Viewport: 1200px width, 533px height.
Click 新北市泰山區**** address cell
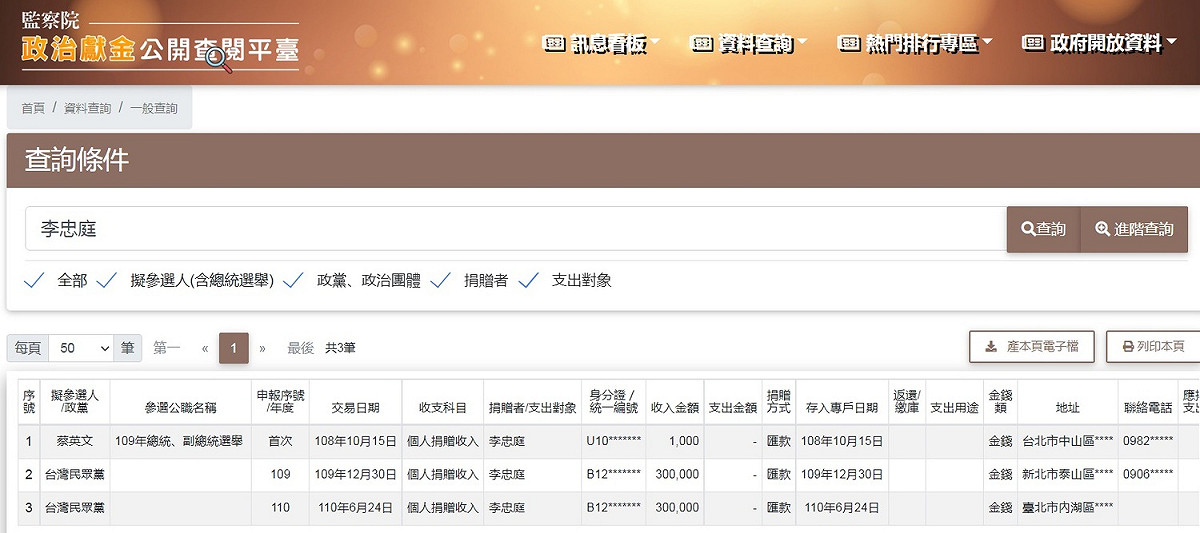coord(1067,474)
